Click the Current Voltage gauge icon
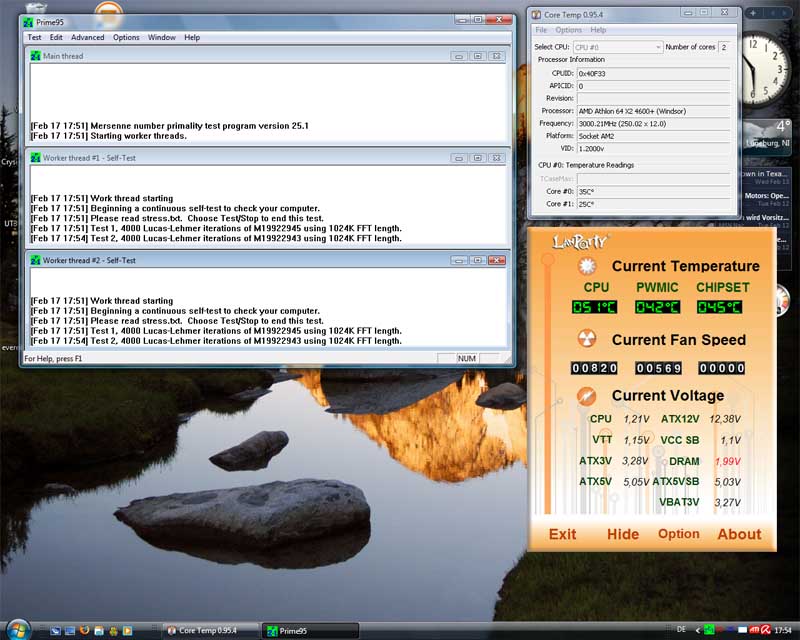 587,396
